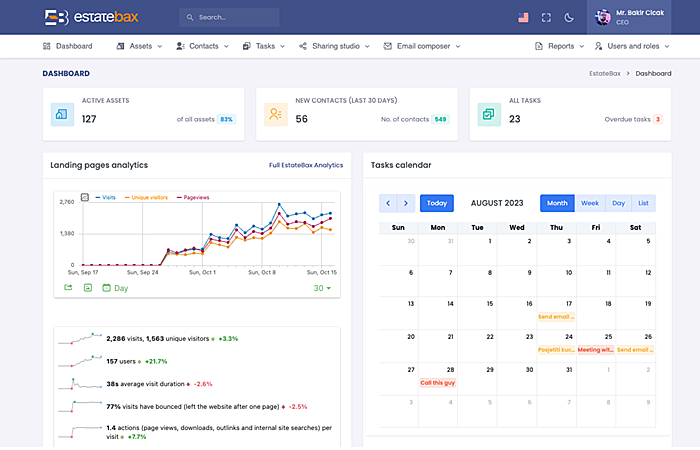
Task: Click the chart image download icon
Action: [88, 288]
